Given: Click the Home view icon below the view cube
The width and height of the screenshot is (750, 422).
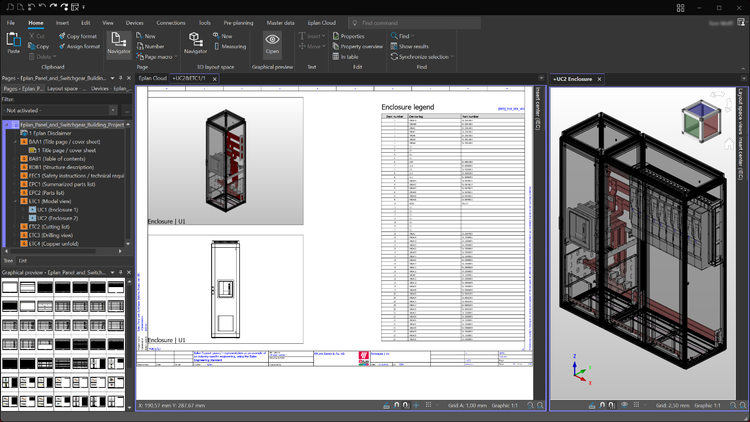Looking at the screenshot, I should pyautogui.click(x=728, y=144).
